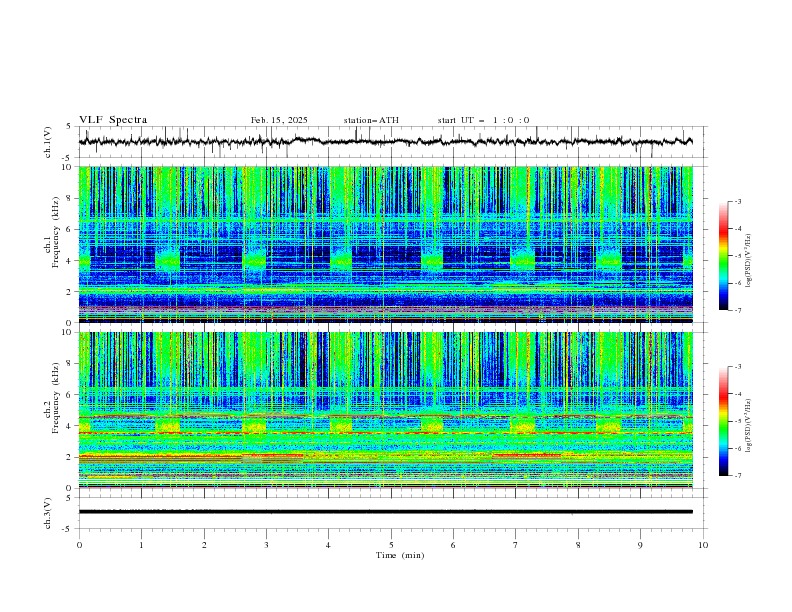Image resolution: width=792 pixels, height=612 pixels.
Task: Click the ch.1 PSD color scale bar
Action: [x=723, y=255]
